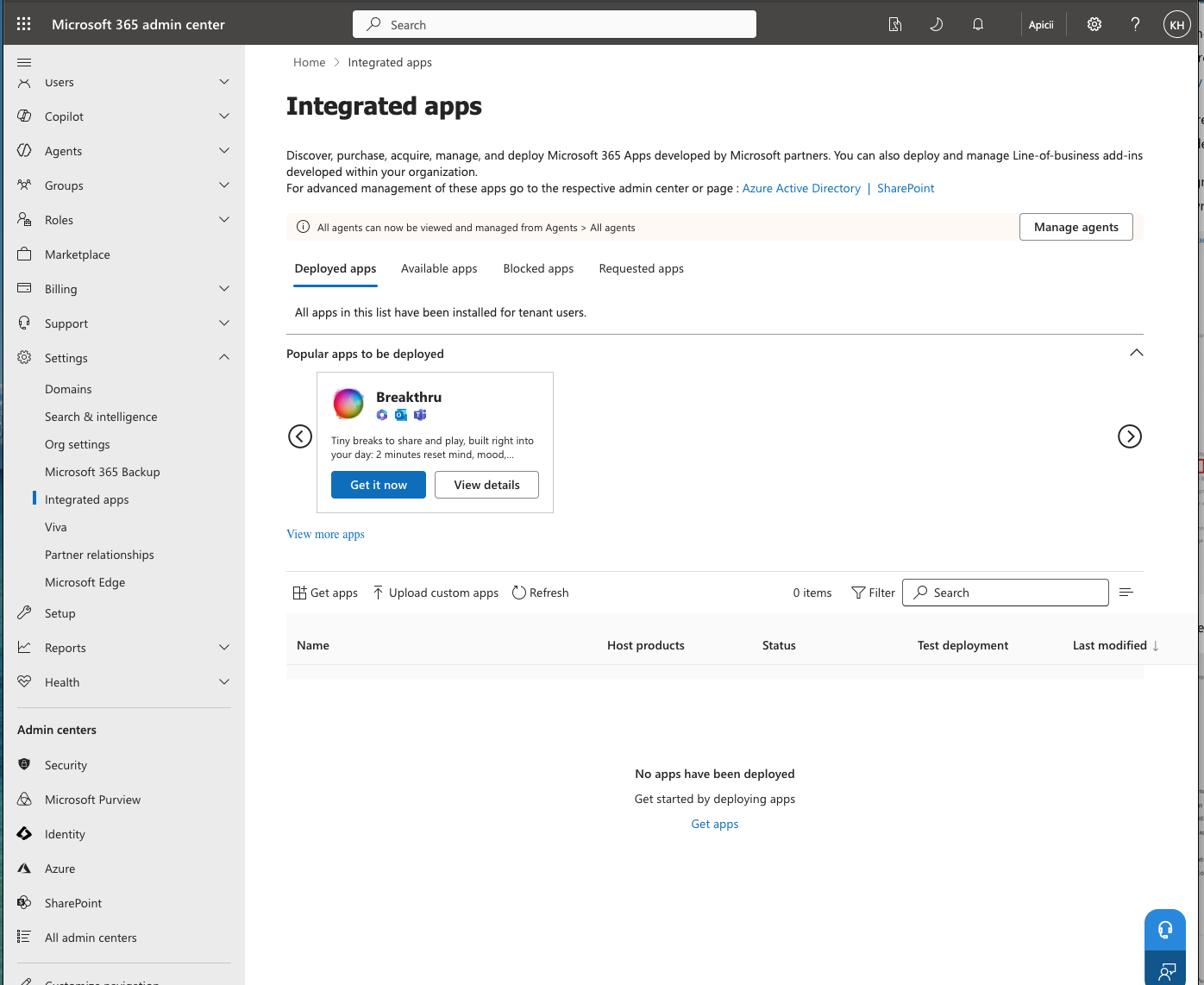Focus the top header Search box
The height and width of the screenshot is (985, 1204).
coord(555,24)
